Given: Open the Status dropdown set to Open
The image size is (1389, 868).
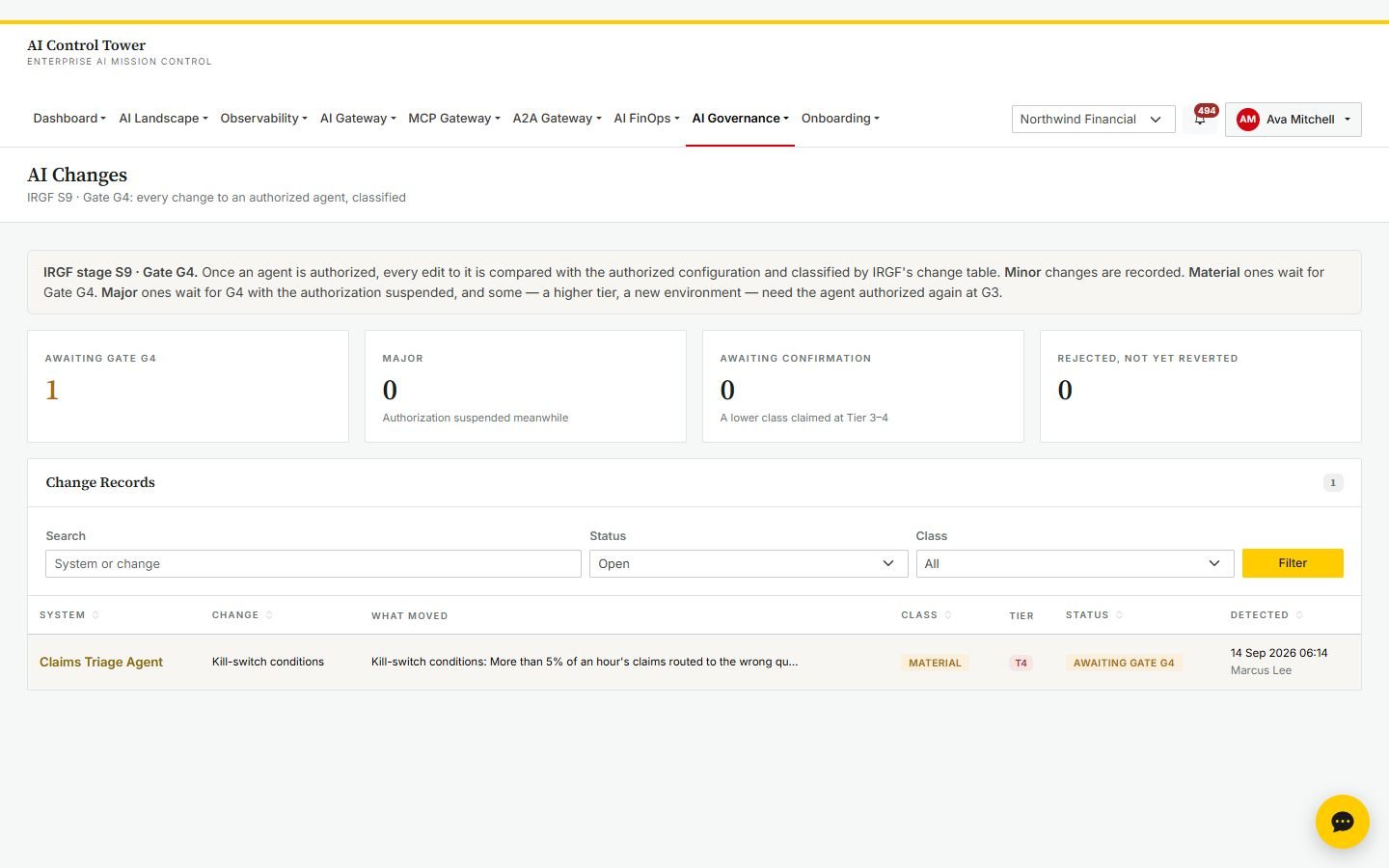Looking at the screenshot, I should click(x=749, y=563).
